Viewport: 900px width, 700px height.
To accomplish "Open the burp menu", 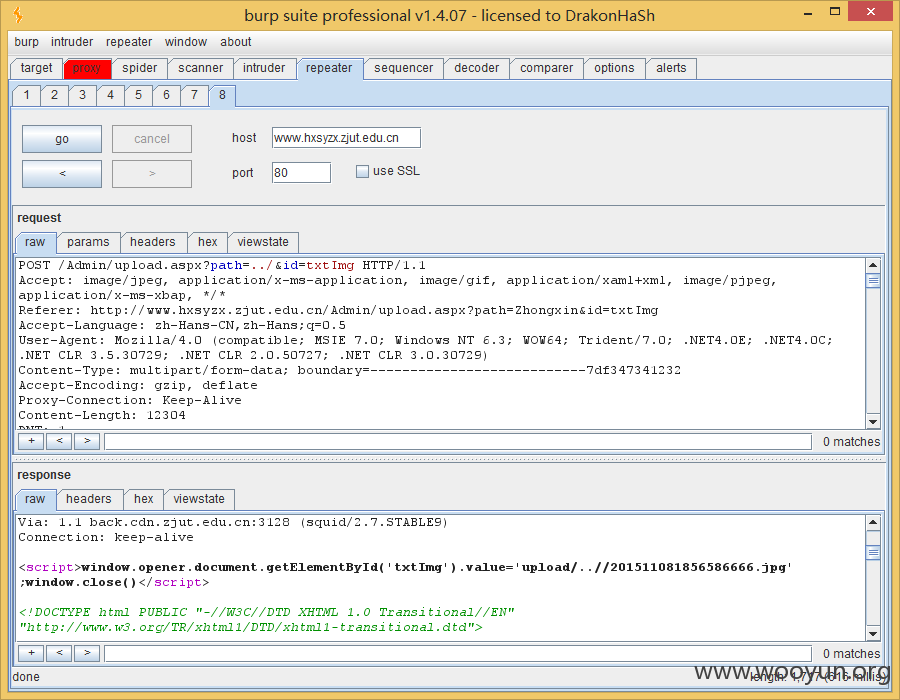I will pos(26,42).
